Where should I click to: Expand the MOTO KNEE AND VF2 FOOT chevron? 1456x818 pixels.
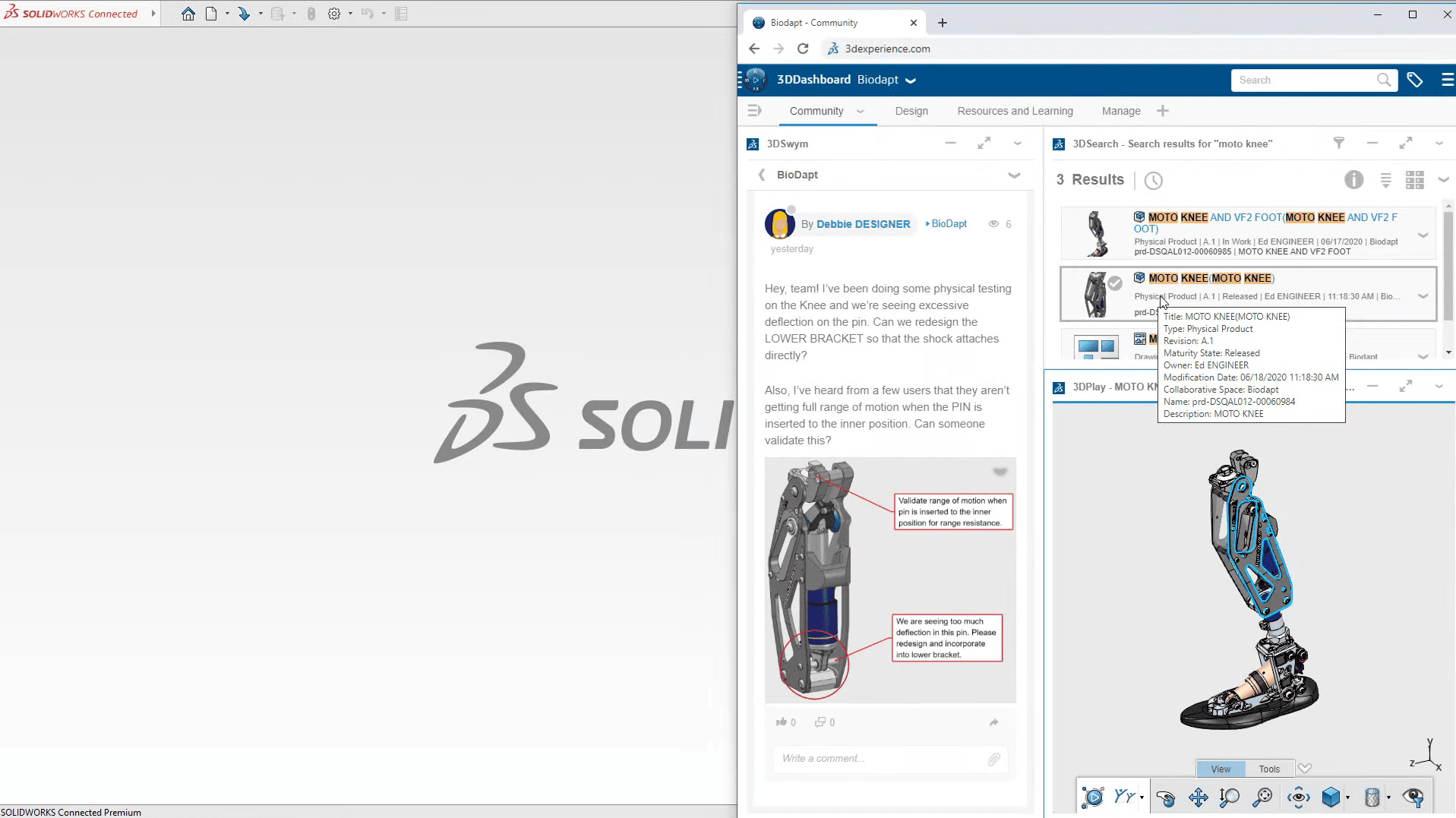click(1423, 235)
